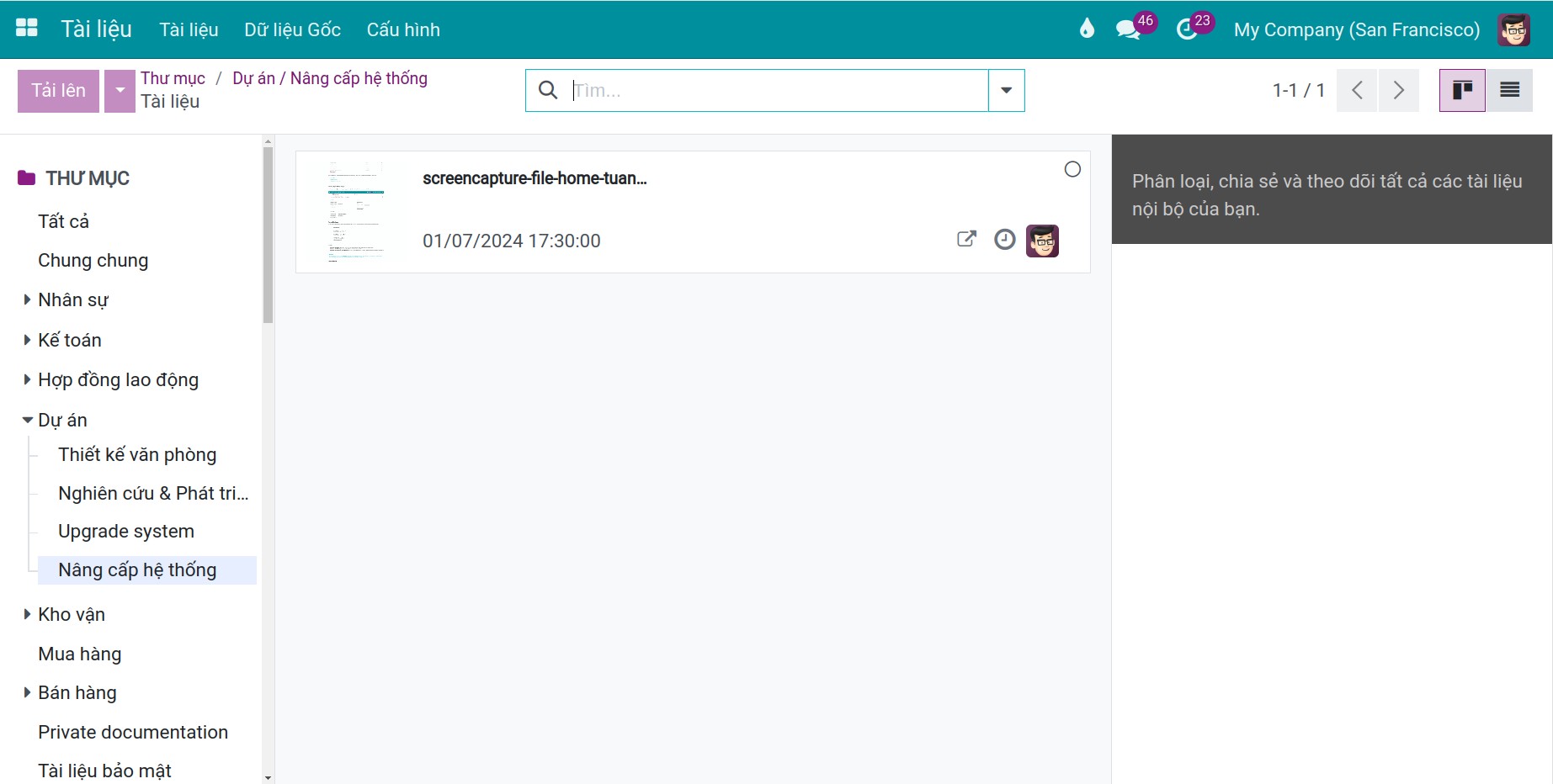This screenshot has height=784, width=1553.
Task: Click the screencapture-file-home-tuan document name
Action: (535, 178)
